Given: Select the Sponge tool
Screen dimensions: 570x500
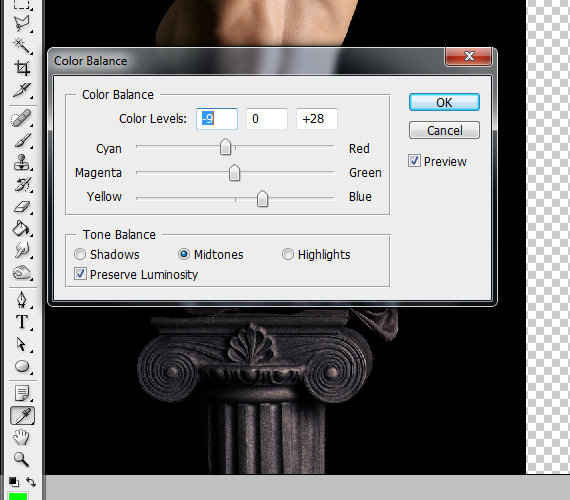Looking at the screenshot, I should 22,273.
